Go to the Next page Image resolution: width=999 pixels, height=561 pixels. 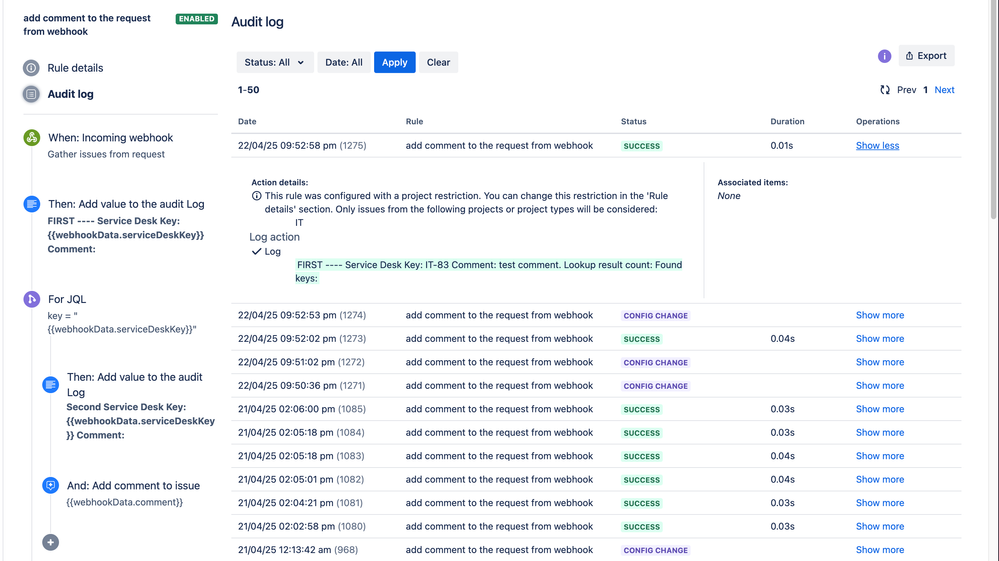pyautogui.click(x=944, y=90)
